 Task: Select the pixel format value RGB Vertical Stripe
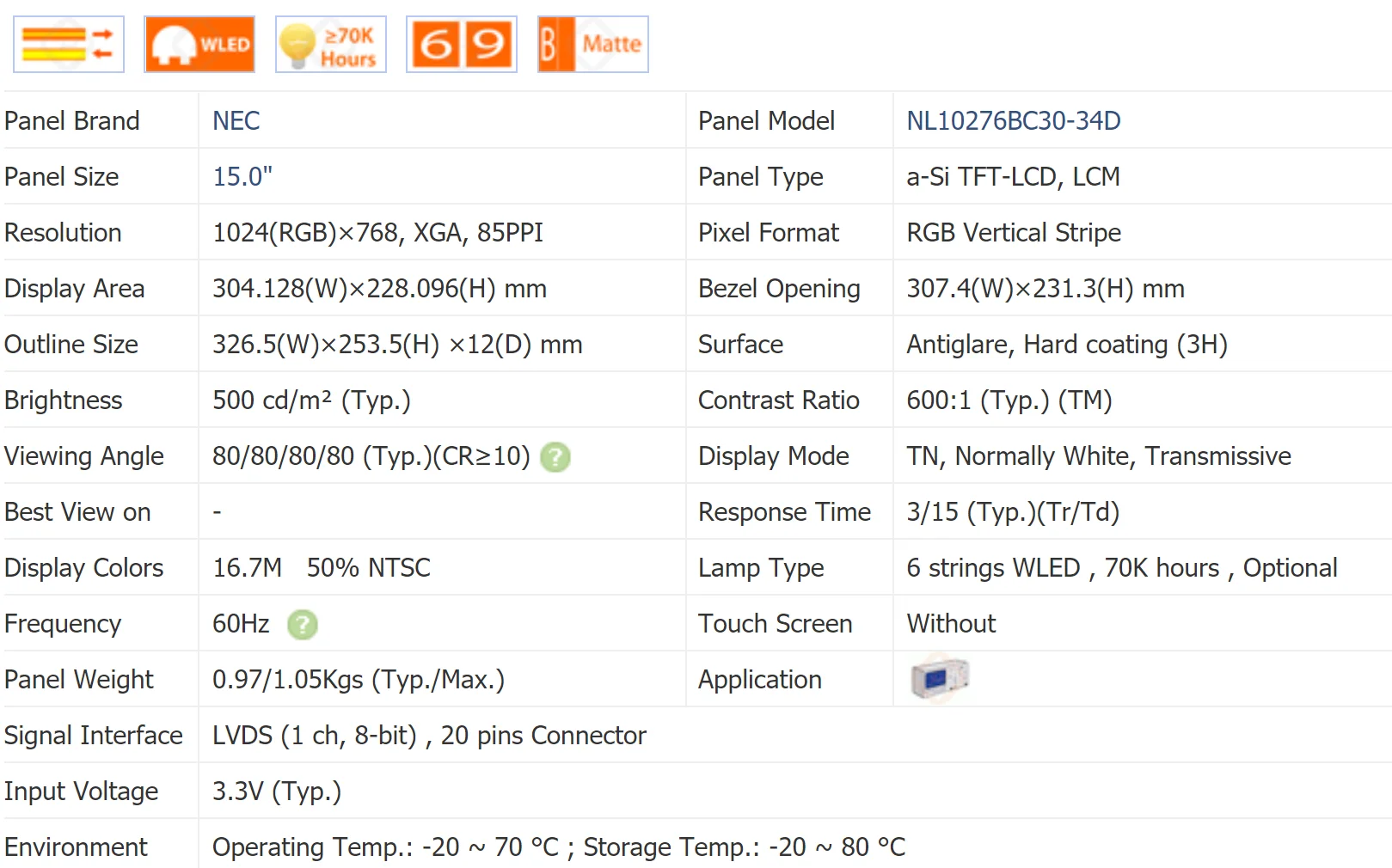click(1014, 233)
